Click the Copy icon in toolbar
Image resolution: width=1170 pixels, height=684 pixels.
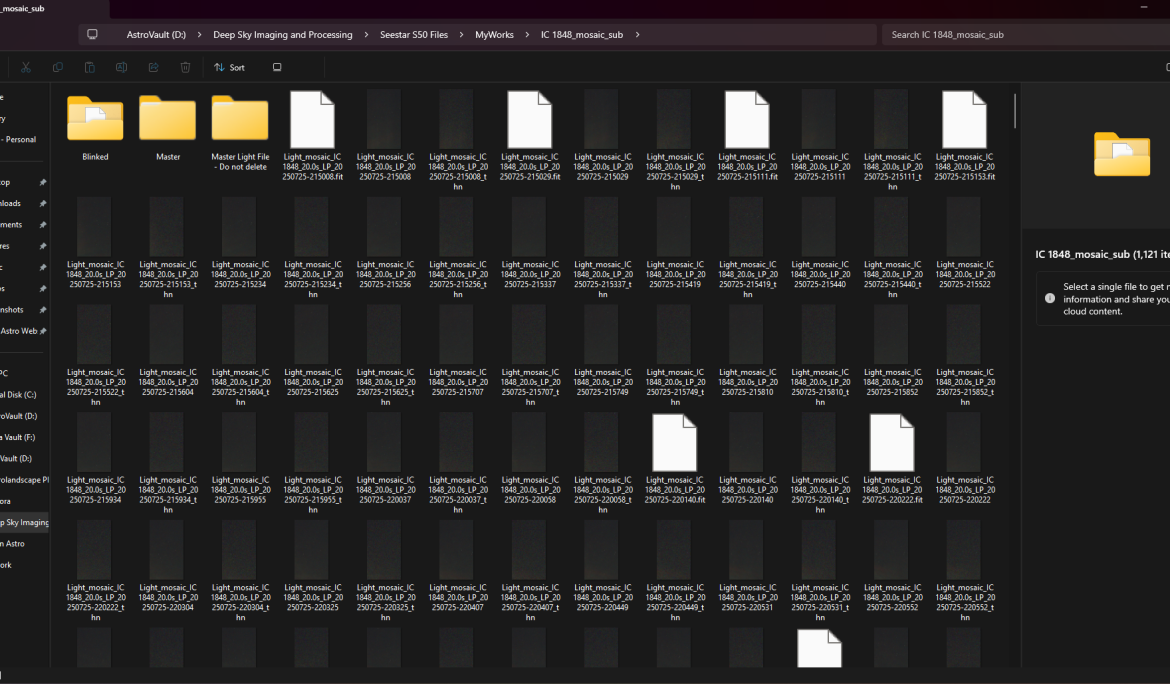[x=58, y=67]
